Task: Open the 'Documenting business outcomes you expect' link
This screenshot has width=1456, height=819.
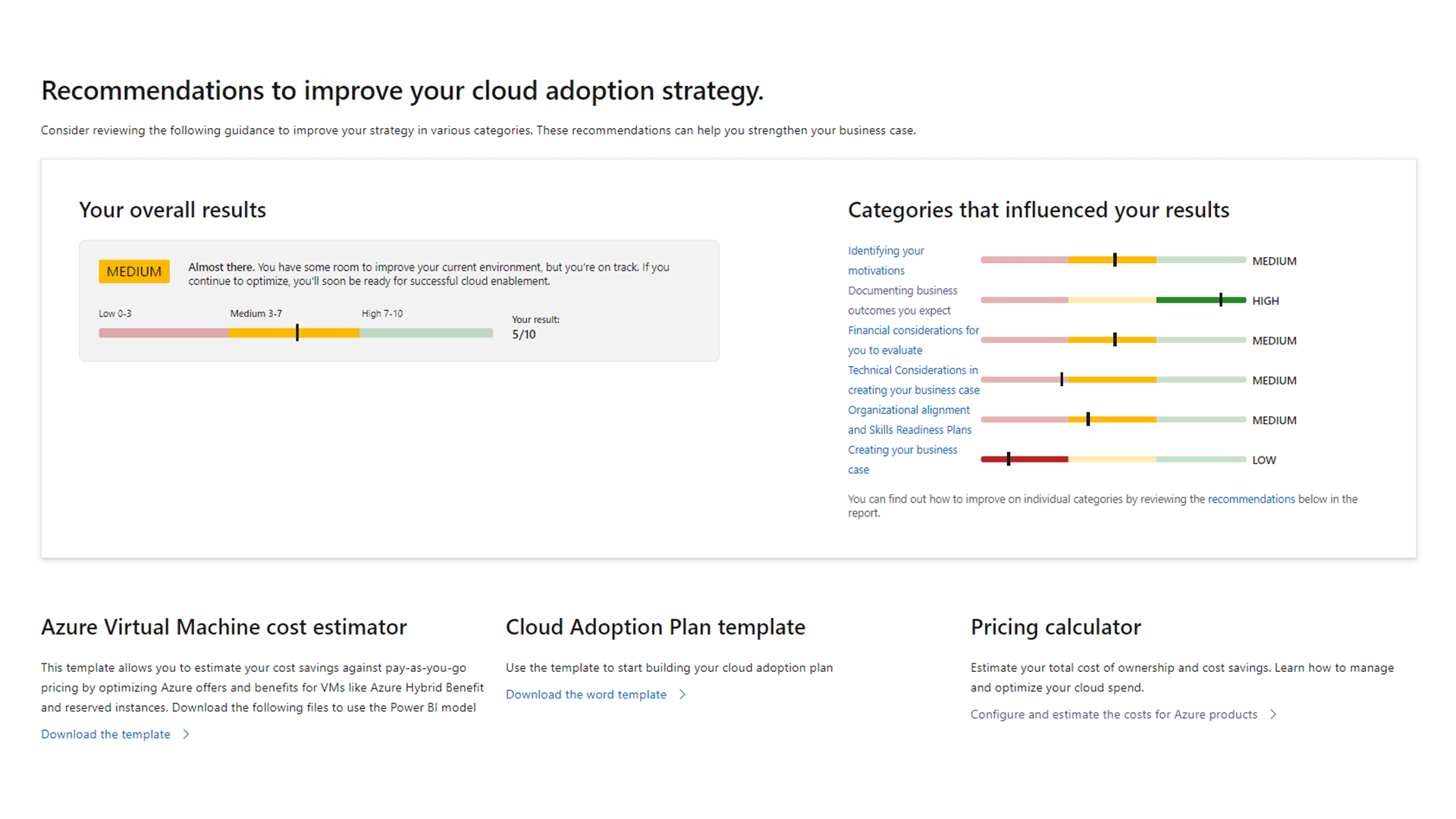Action: (x=902, y=291)
